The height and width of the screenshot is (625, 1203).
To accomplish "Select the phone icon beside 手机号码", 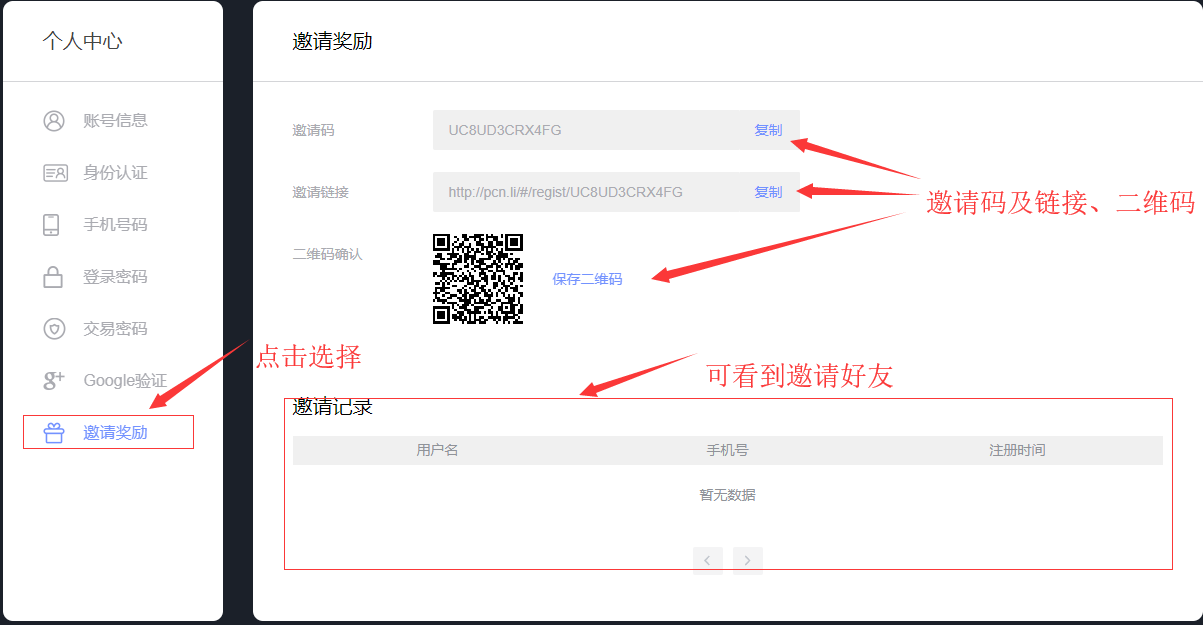I will click(52, 225).
